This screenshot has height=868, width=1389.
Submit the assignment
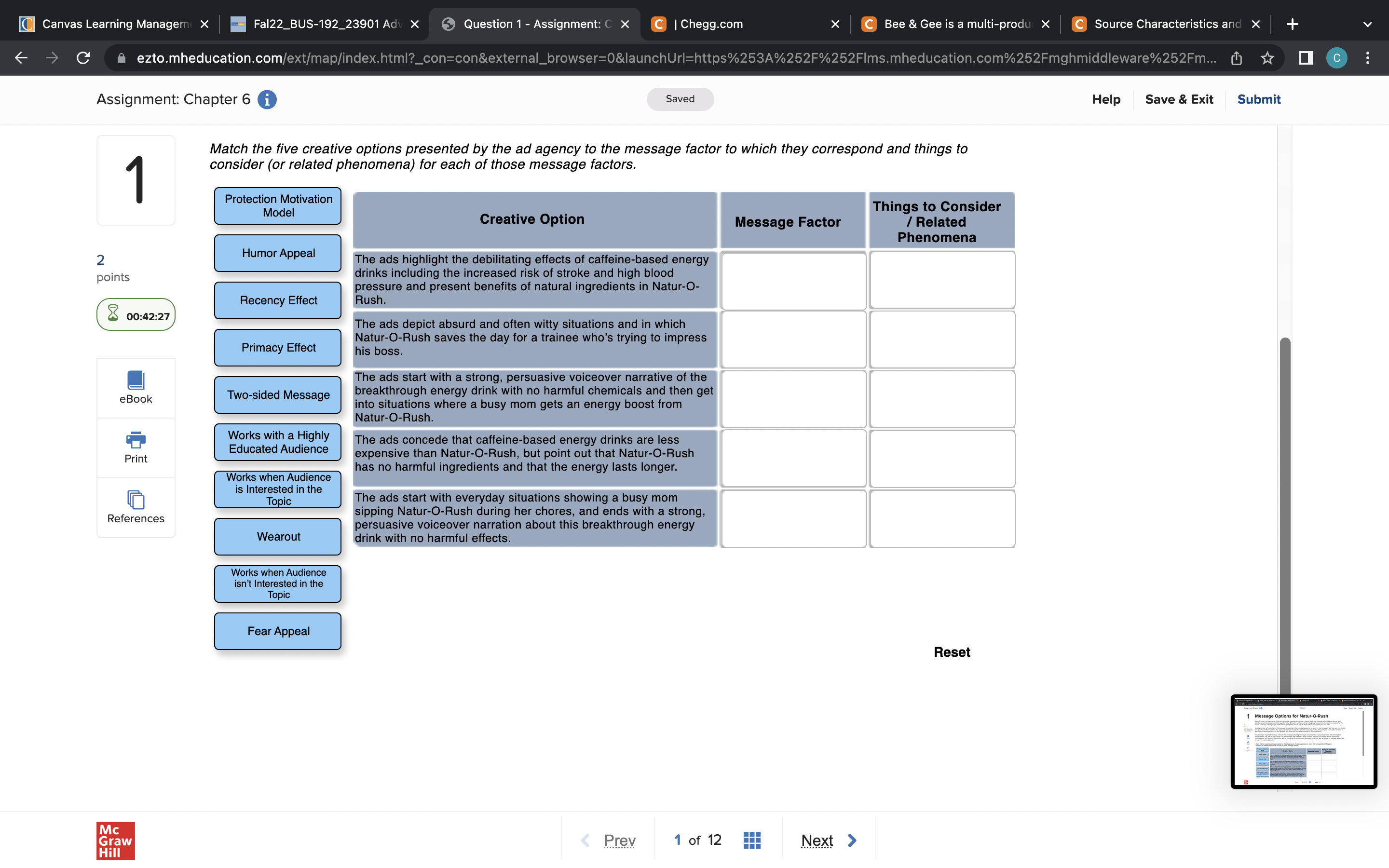(x=1258, y=99)
